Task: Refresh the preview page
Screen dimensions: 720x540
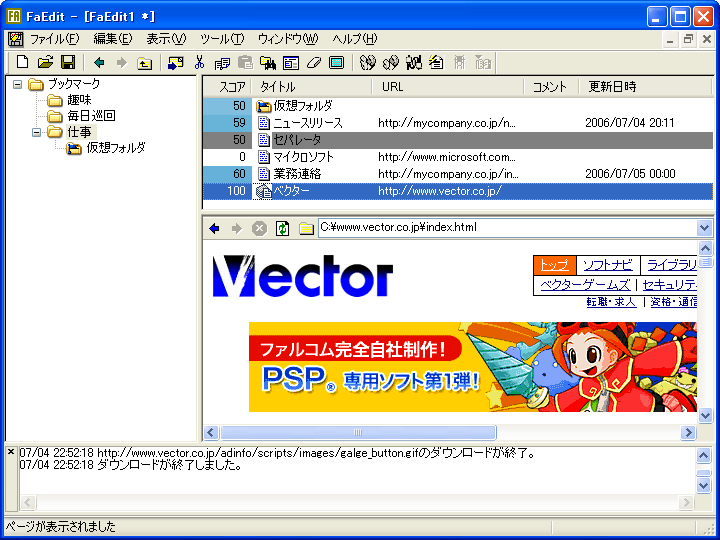Action: coord(282,228)
